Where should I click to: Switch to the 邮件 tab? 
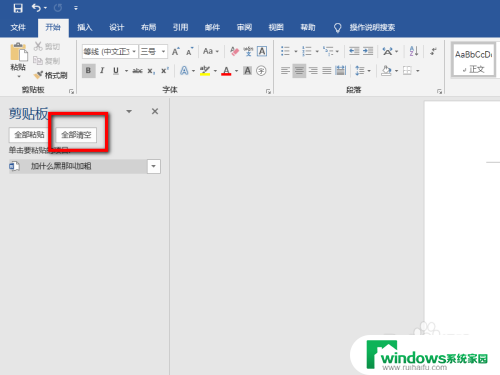point(212,27)
